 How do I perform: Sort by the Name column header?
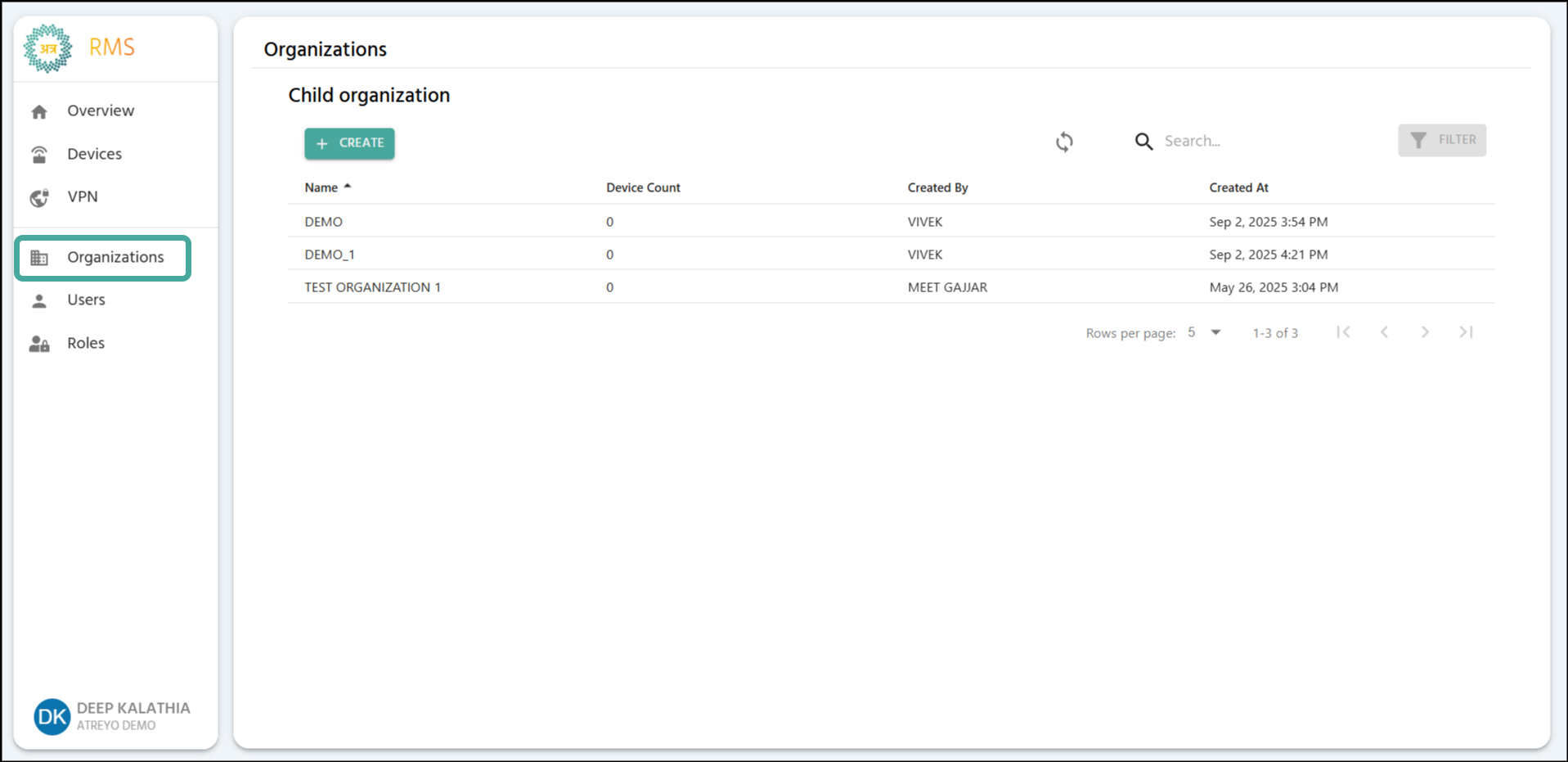(321, 187)
